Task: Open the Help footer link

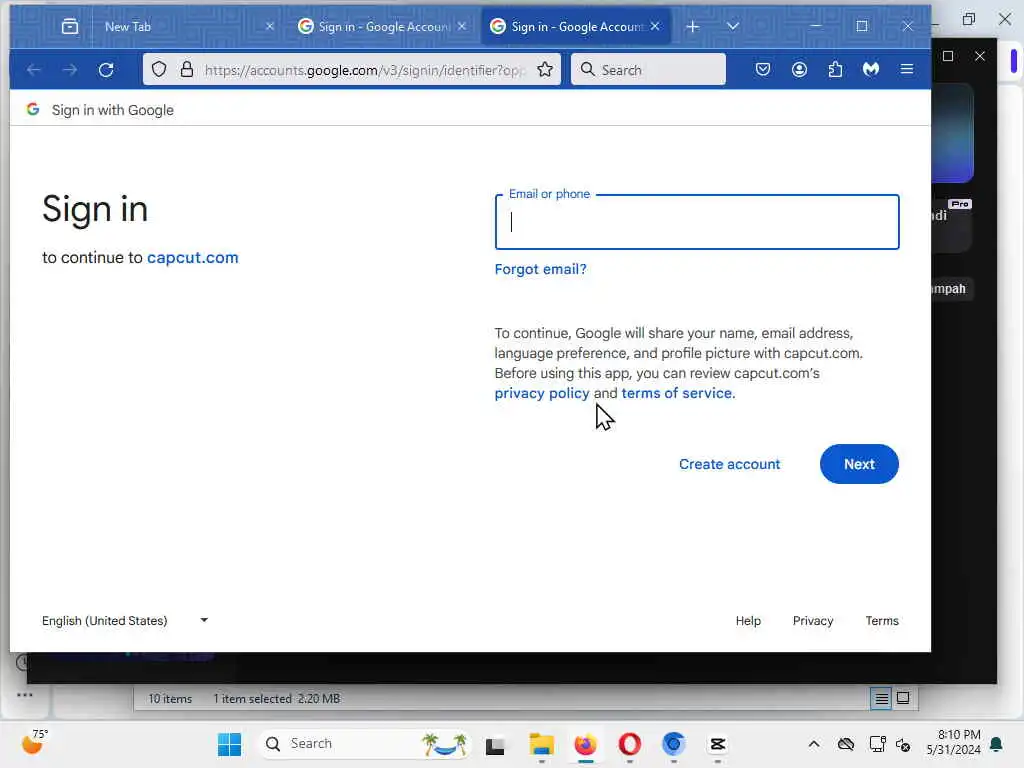Action: 748,620
